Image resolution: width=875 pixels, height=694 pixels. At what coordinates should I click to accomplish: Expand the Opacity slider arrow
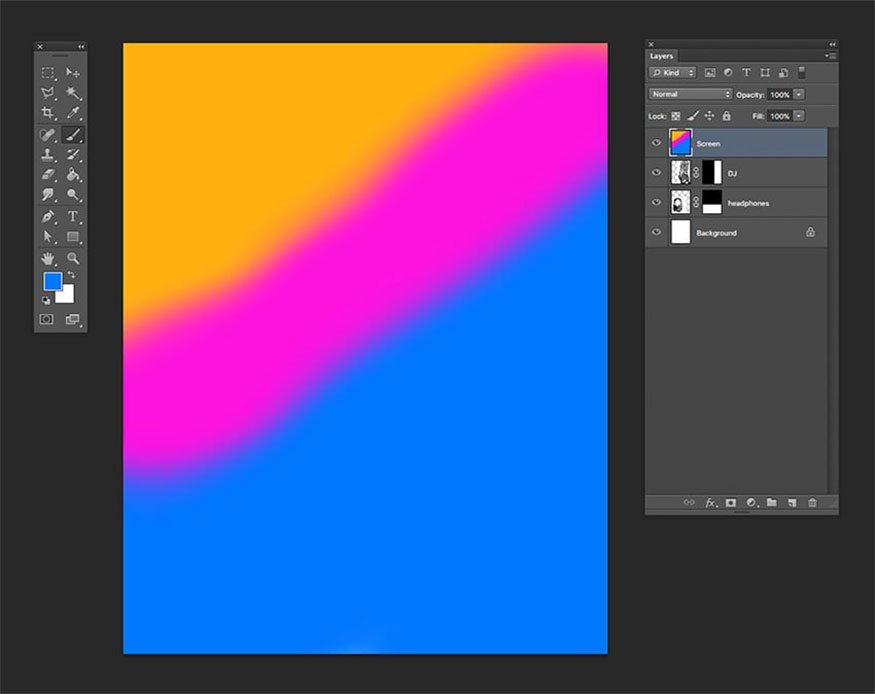coord(798,94)
